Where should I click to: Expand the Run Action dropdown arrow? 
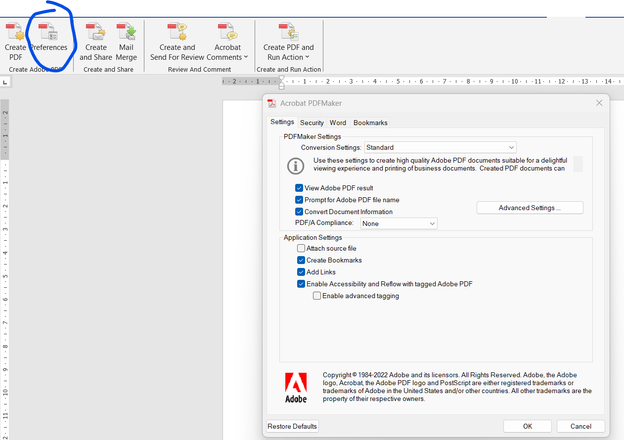307,57
